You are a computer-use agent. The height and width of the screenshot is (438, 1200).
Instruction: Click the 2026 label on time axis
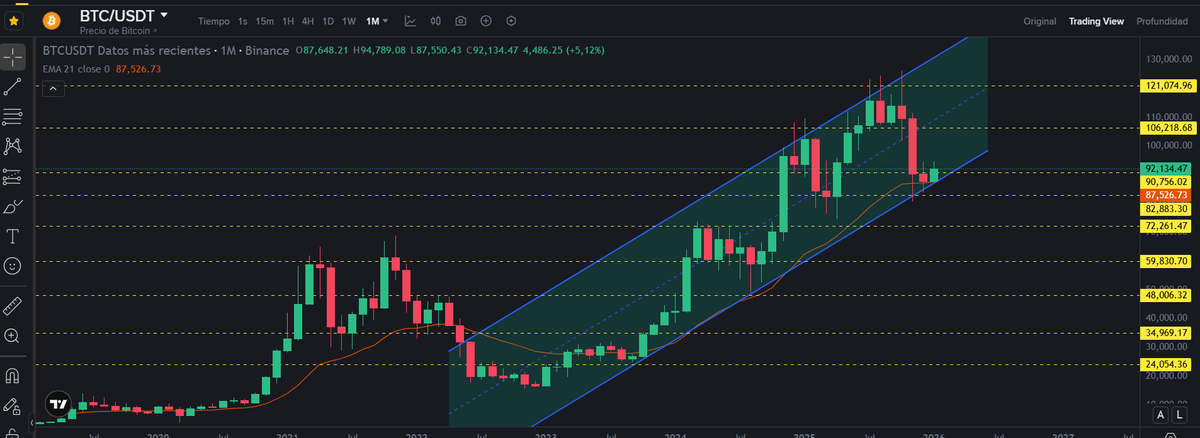coord(934,435)
